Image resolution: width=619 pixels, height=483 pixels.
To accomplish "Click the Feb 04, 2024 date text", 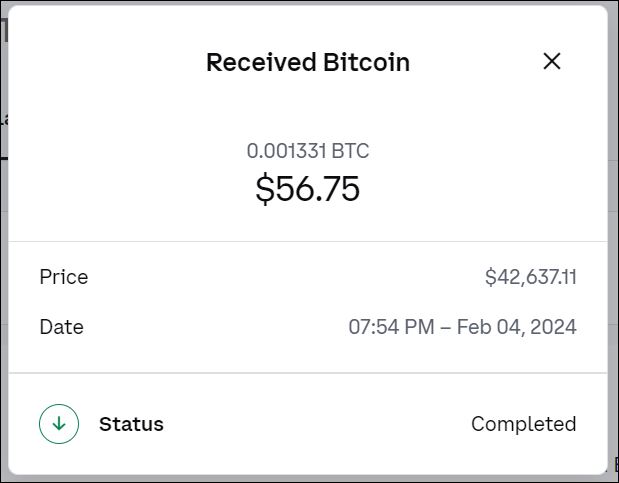I will coord(514,327).
